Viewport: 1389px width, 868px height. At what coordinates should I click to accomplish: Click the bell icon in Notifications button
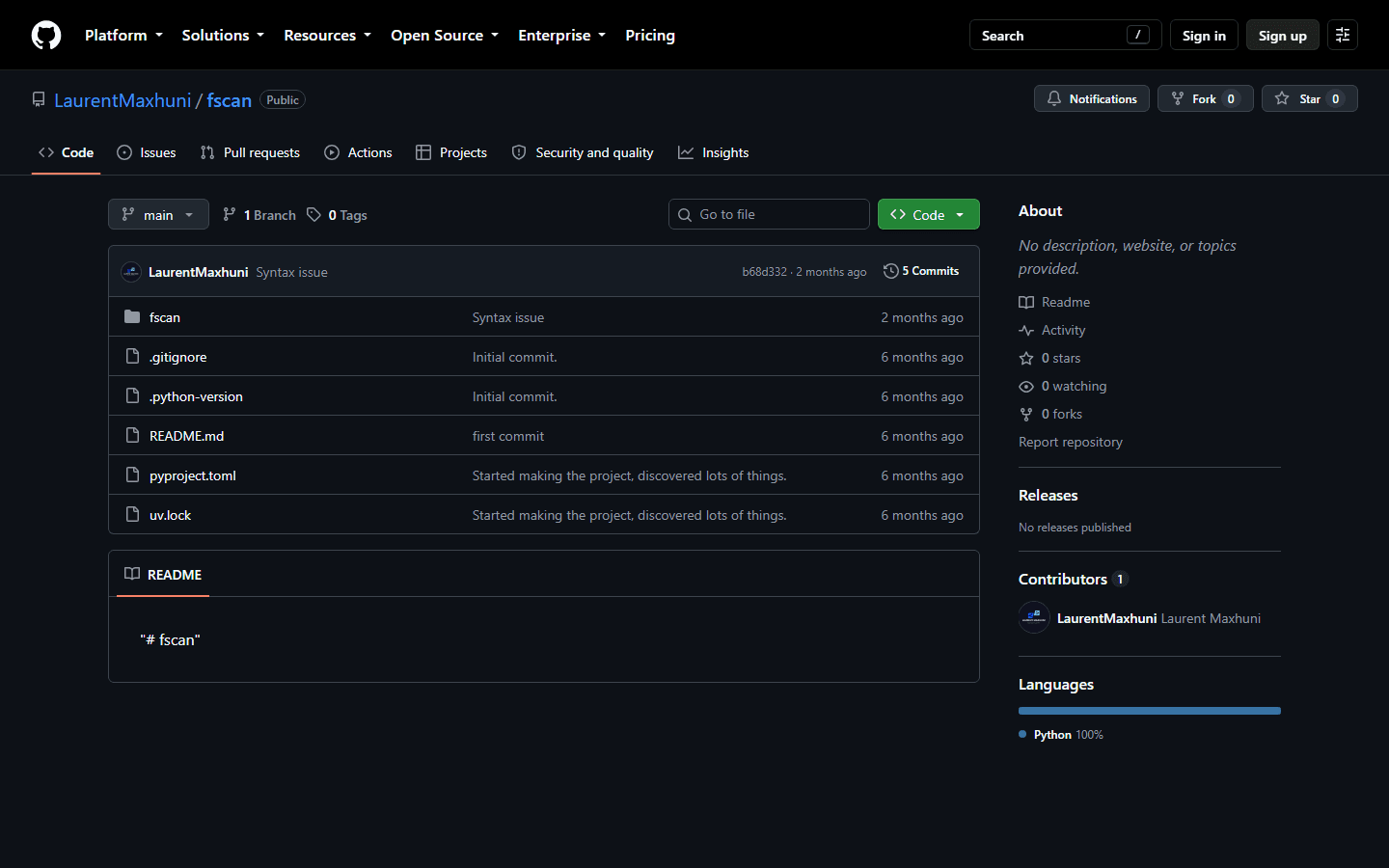tap(1054, 98)
